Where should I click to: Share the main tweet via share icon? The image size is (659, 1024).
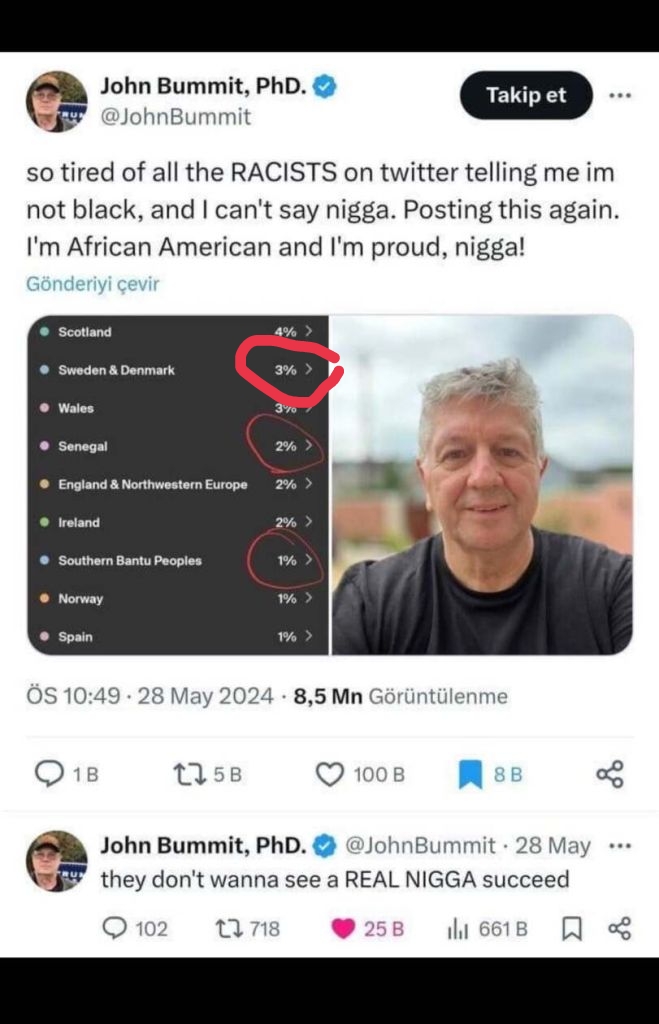(610, 775)
